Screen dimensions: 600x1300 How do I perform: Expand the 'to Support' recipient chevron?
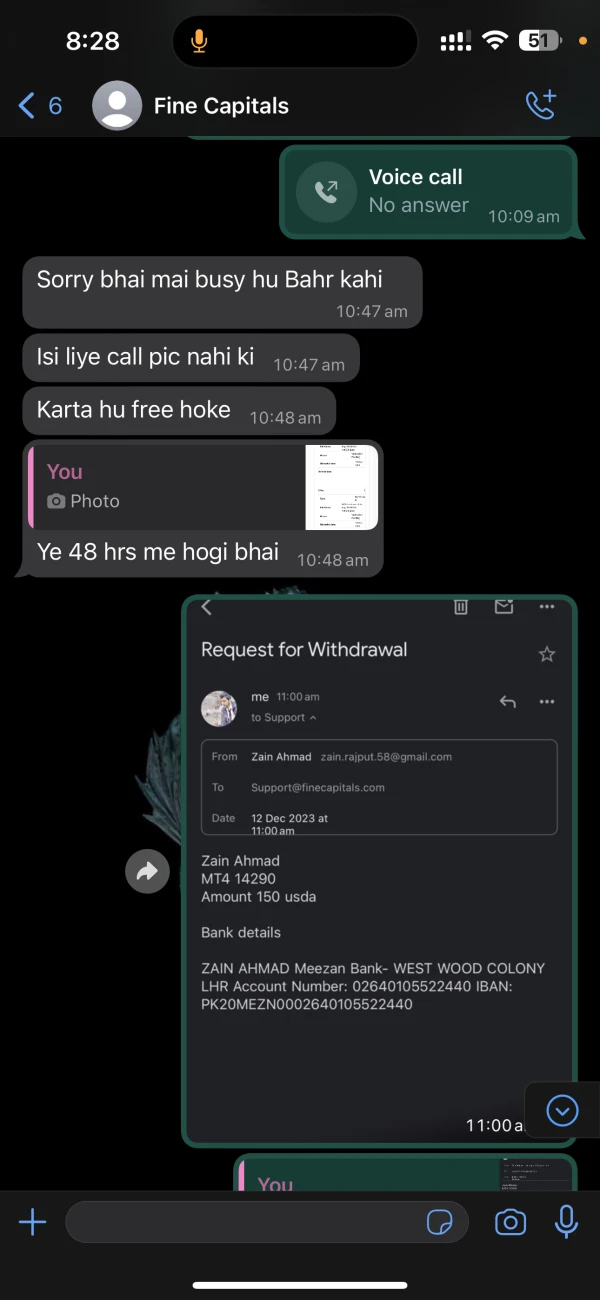313,718
